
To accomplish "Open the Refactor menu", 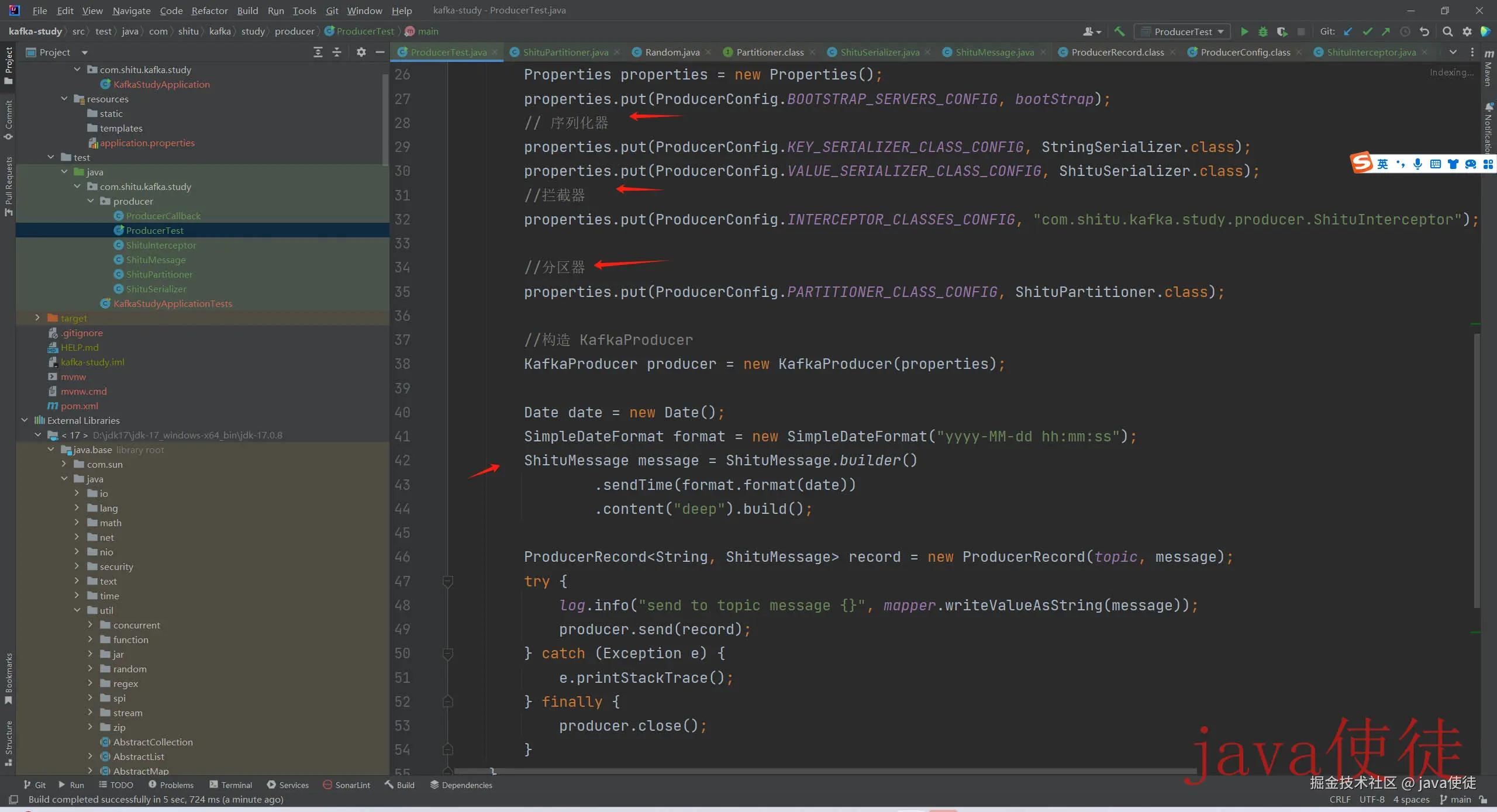I will [x=209, y=11].
